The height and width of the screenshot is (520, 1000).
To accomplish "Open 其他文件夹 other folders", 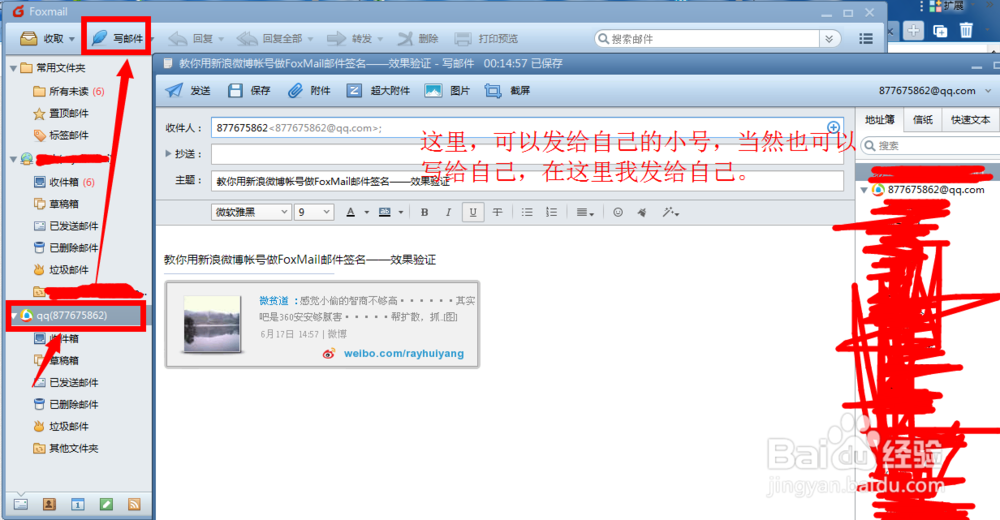I will (66, 449).
